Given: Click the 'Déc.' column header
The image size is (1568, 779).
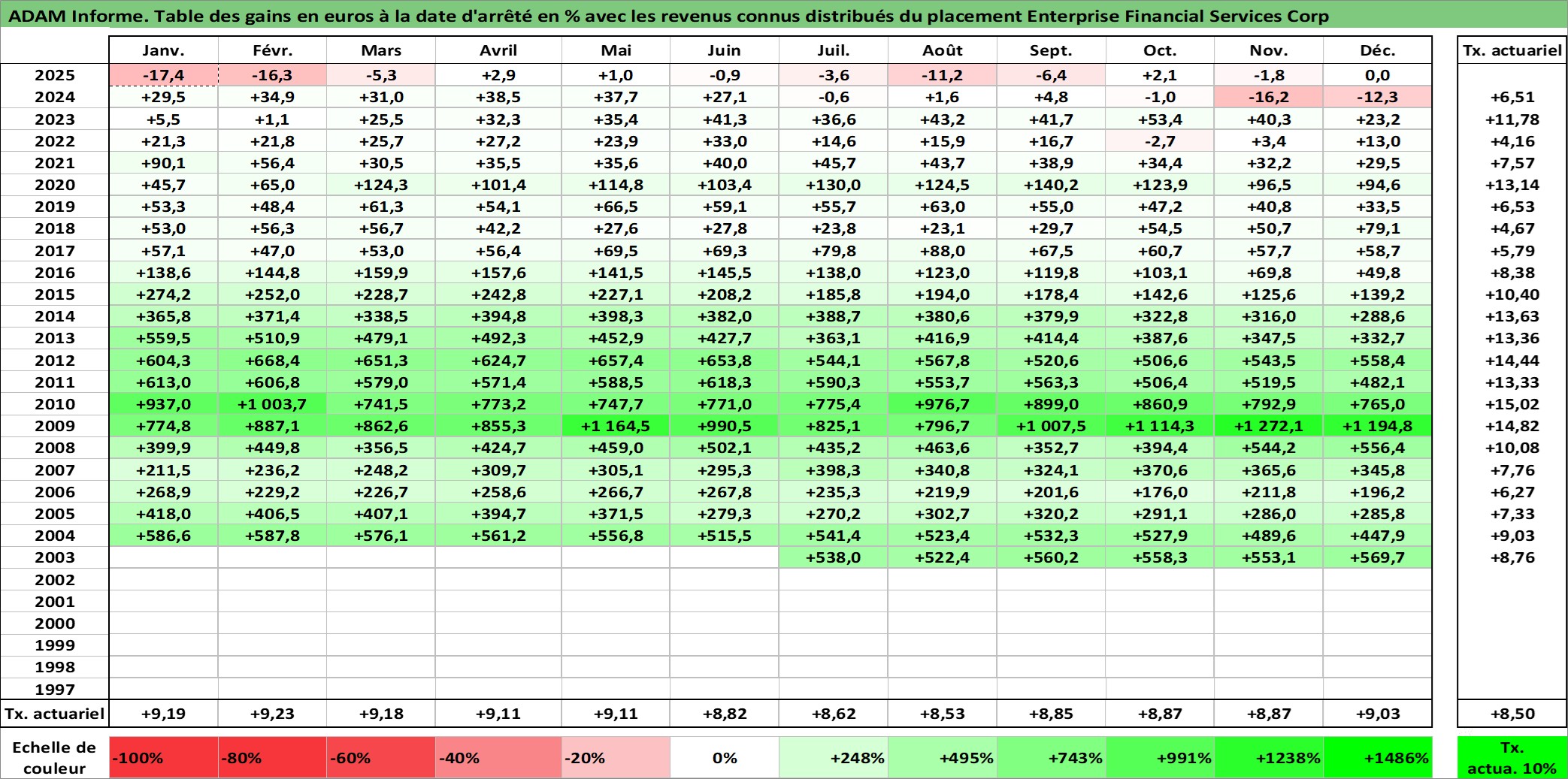Looking at the screenshot, I should coord(1377,50).
